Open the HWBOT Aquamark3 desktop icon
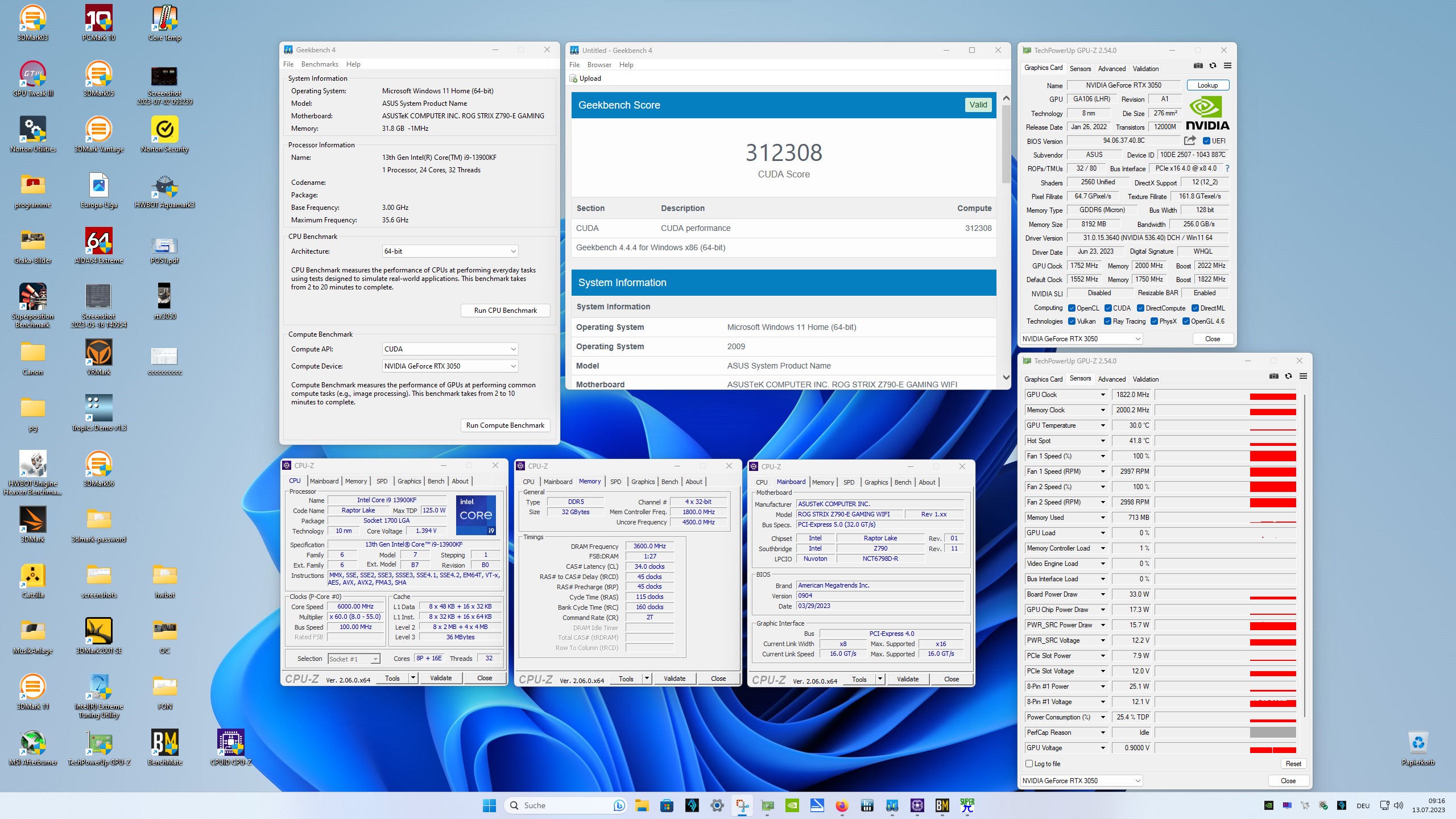 click(164, 190)
